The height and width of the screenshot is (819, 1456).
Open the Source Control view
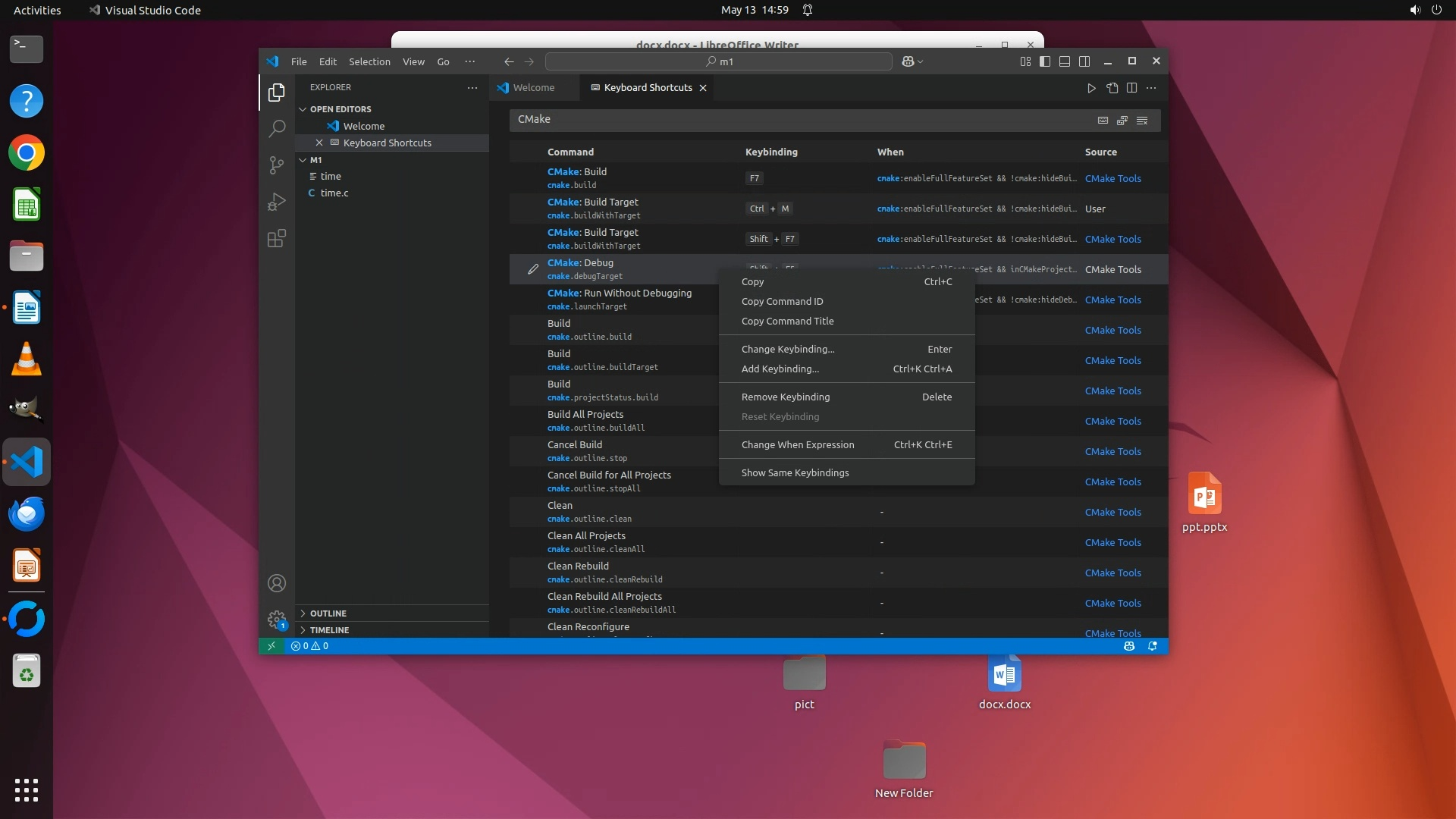coord(277,165)
